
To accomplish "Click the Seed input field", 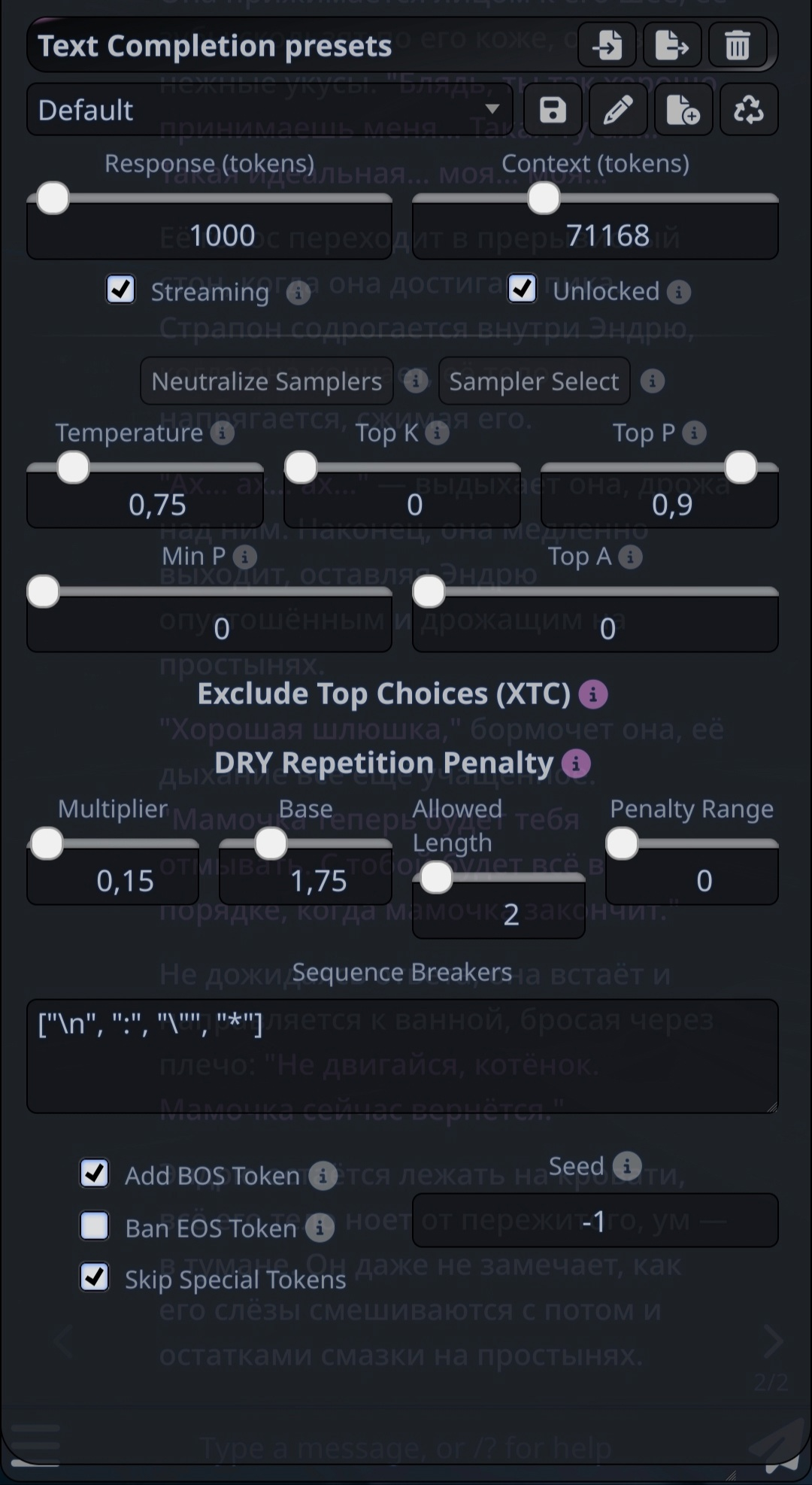I will pos(595,1220).
